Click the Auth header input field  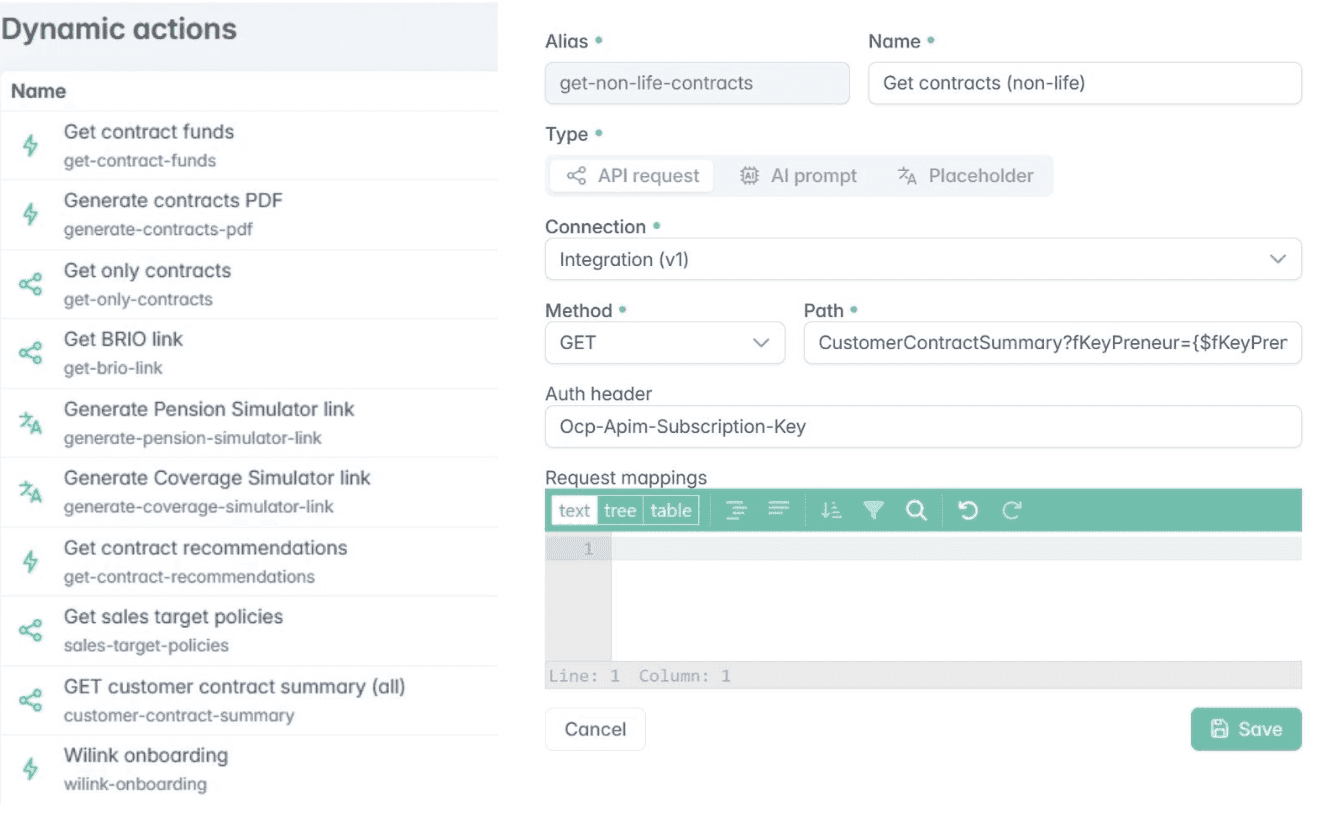[922, 427]
